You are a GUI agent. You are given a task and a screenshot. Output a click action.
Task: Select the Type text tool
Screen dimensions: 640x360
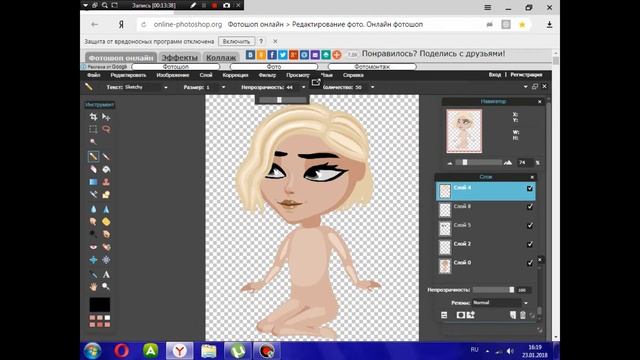click(x=106, y=274)
